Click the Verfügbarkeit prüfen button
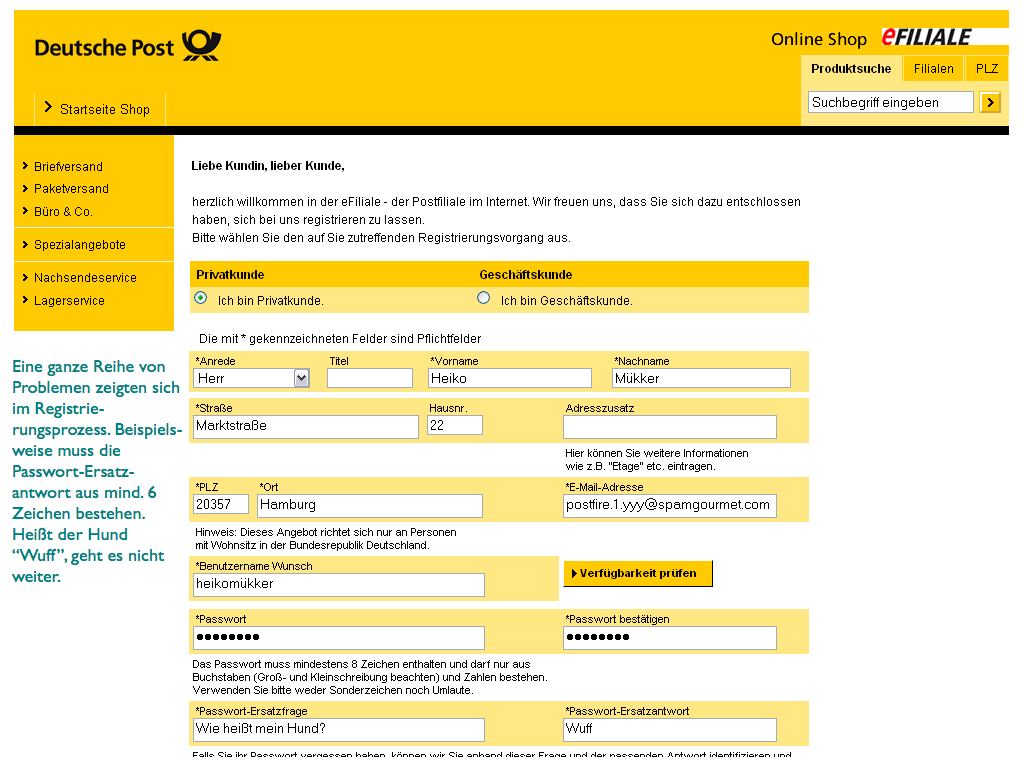The height and width of the screenshot is (768, 1024). pyautogui.click(x=637, y=573)
